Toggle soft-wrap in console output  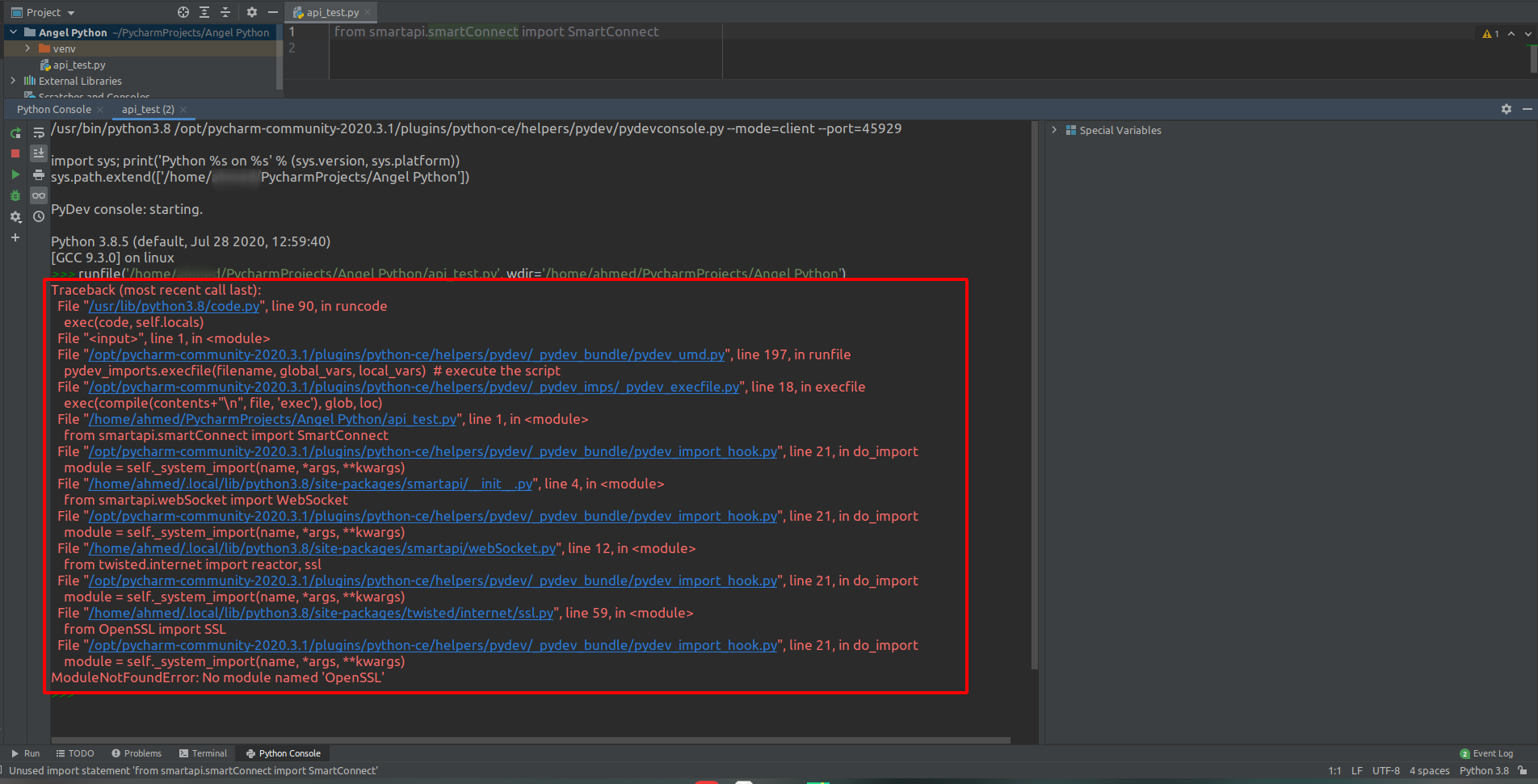[x=38, y=132]
